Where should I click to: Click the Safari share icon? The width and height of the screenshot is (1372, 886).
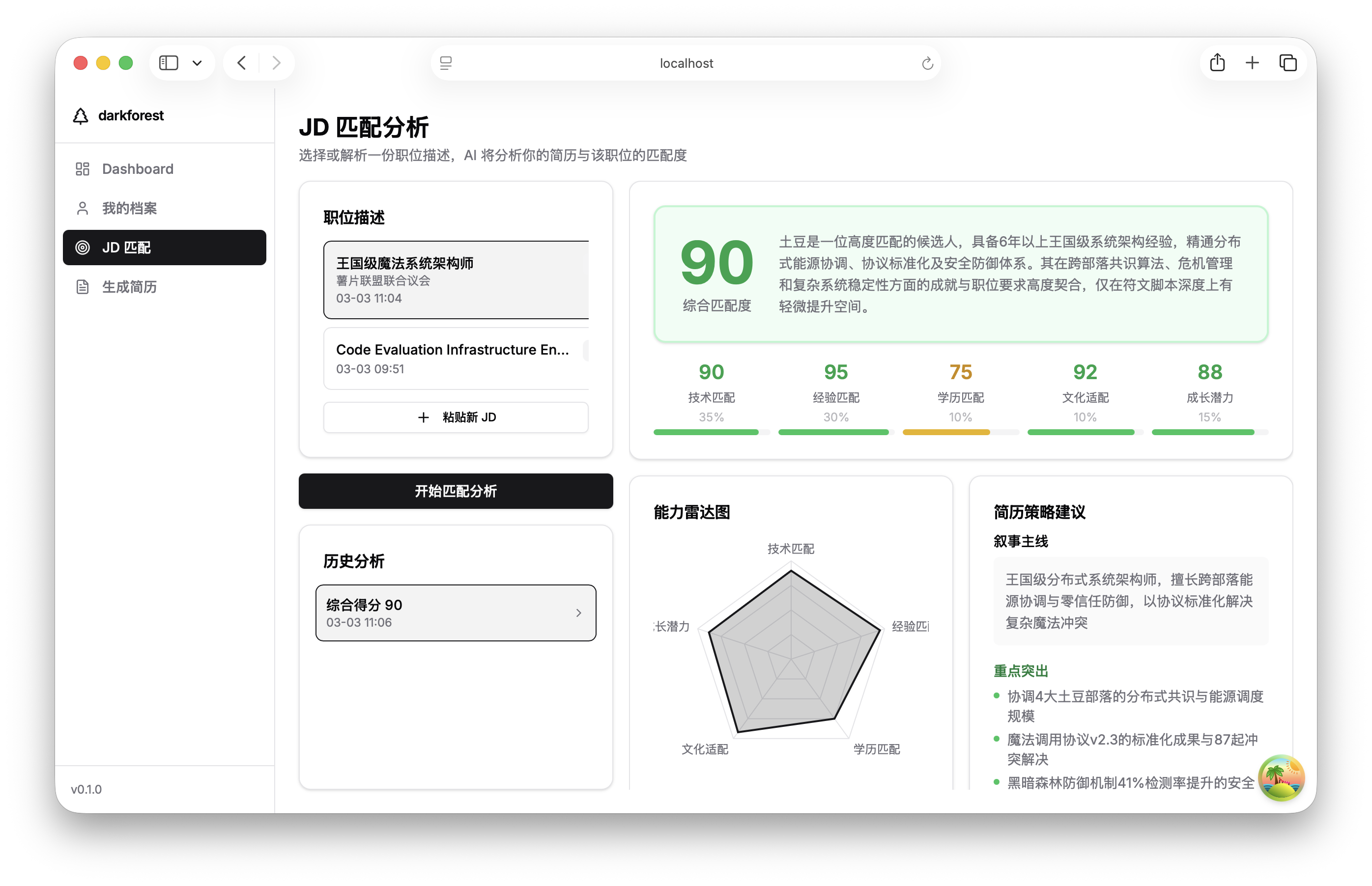pyautogui.click(x=1217, y=62)
